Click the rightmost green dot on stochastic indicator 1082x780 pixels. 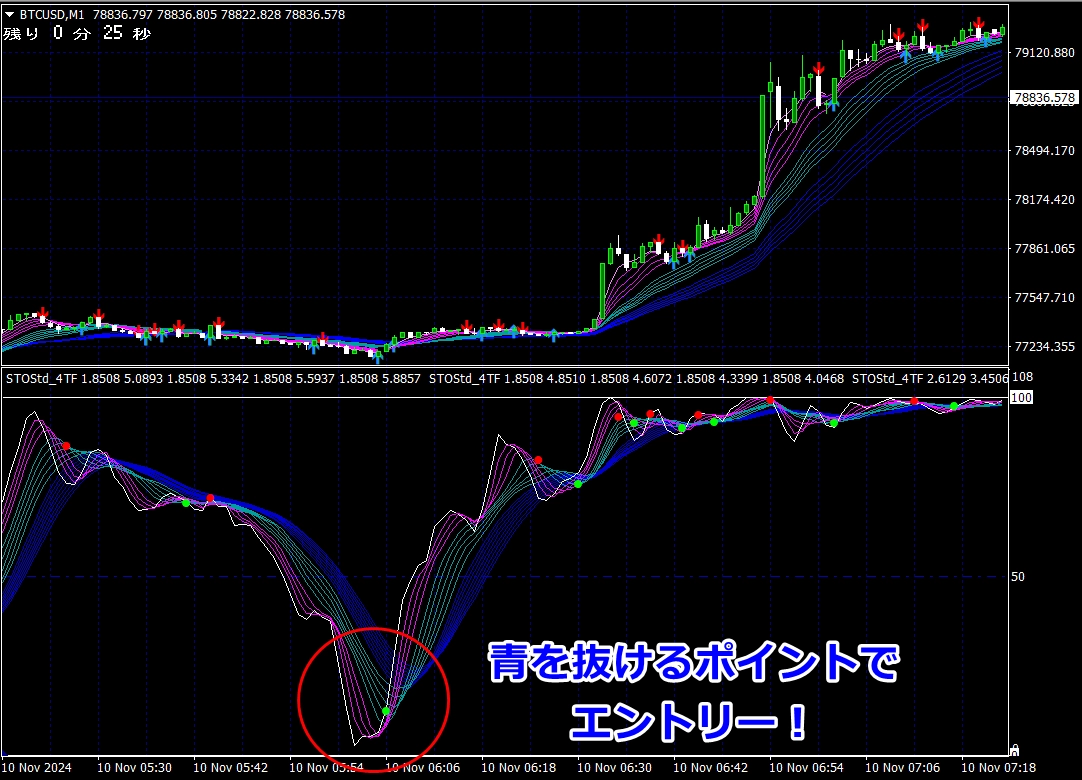click(954, 406)
